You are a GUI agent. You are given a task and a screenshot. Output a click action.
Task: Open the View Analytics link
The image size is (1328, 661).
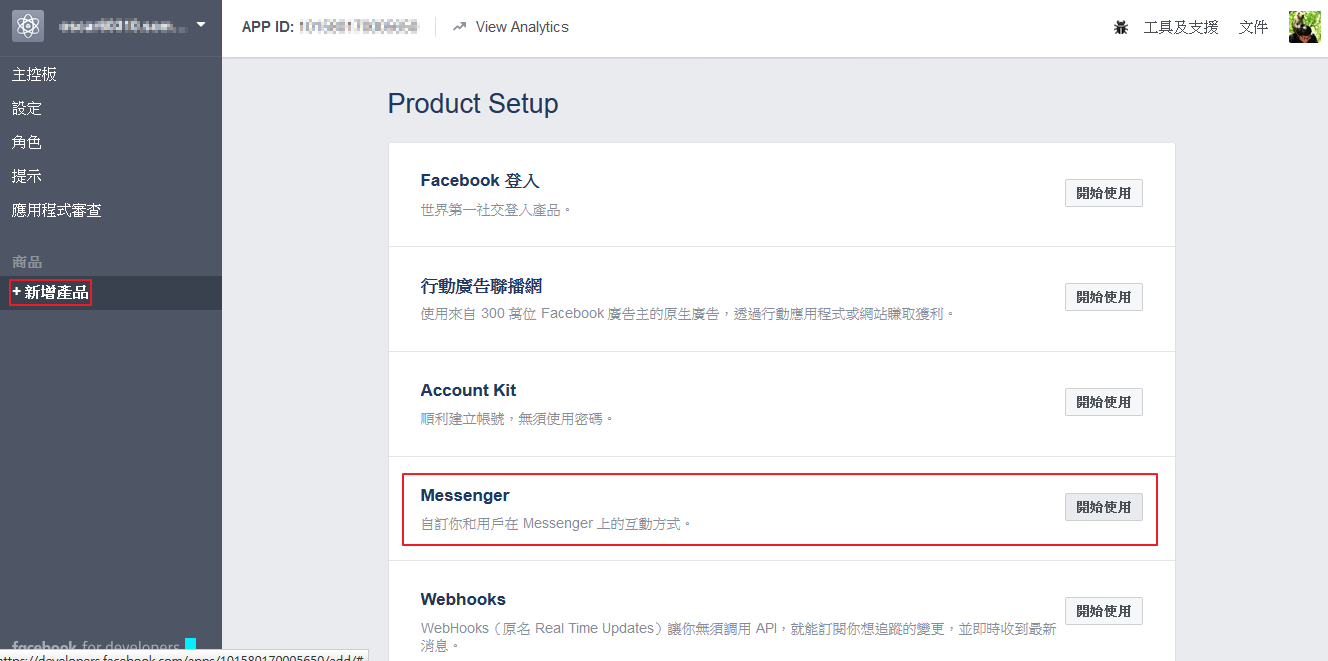click(521, 27)
